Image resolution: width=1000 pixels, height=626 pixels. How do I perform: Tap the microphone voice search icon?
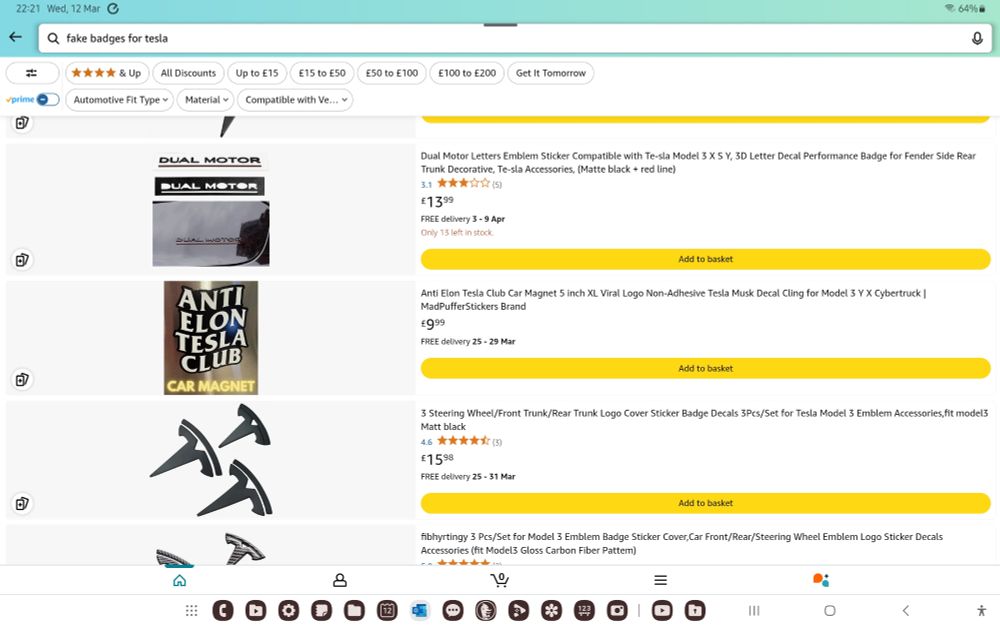click(x=976, y=38)
